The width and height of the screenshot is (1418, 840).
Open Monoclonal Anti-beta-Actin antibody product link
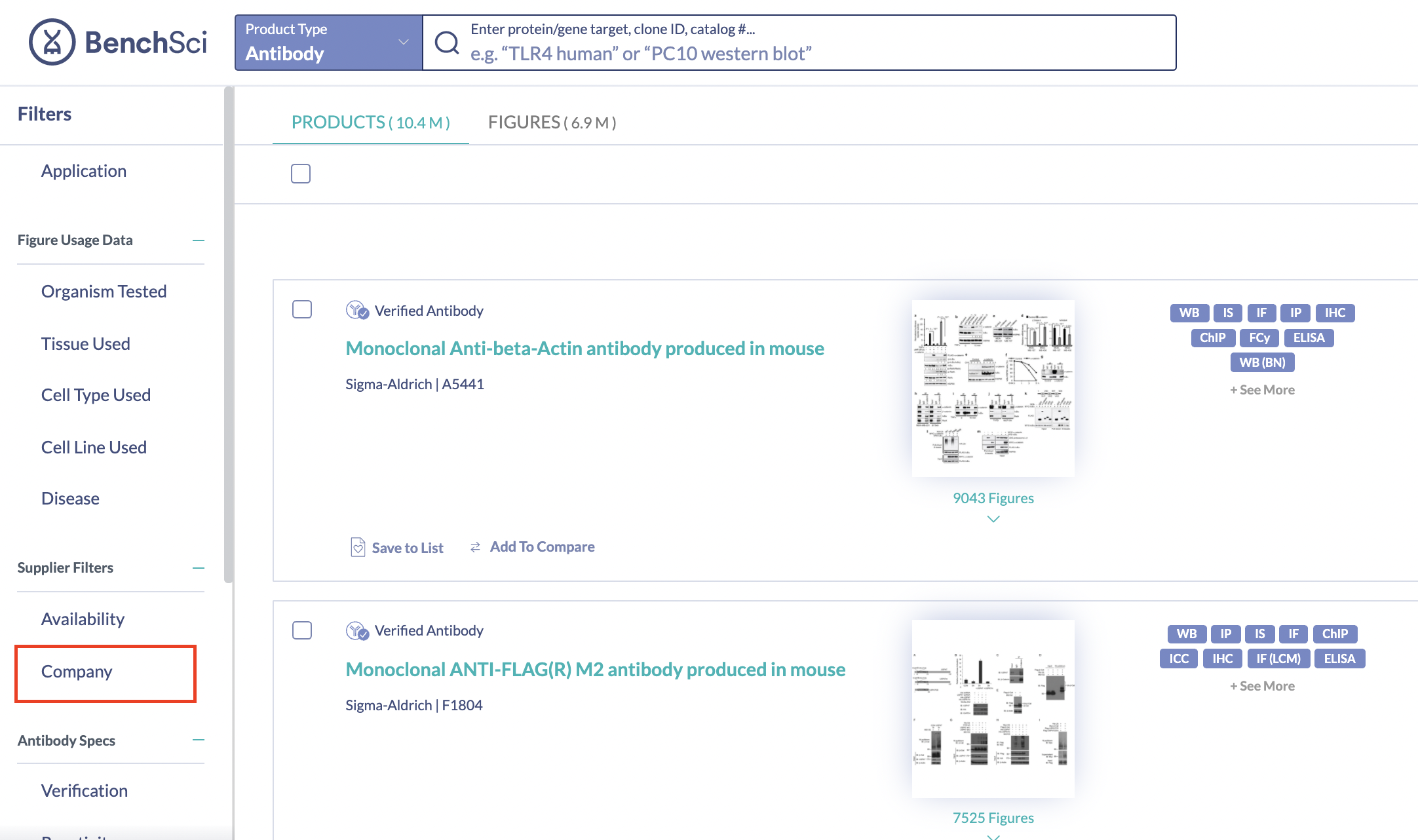click(x=584, y=348)
